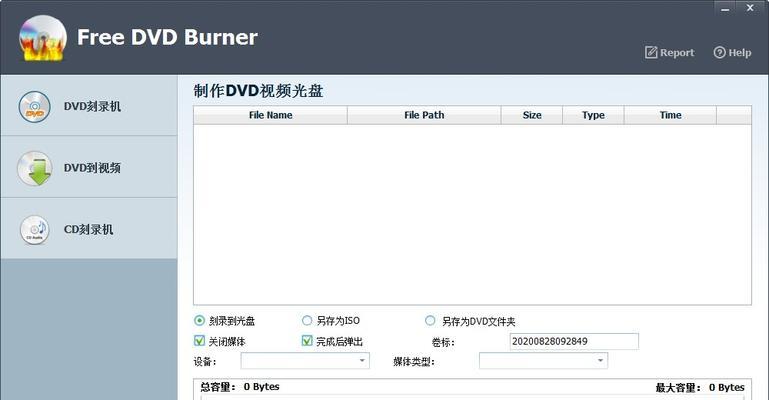The height and width of the screenshot is (400, 769).
Task: Minimize the Free DVD Burner window
Action: point(725,8)
